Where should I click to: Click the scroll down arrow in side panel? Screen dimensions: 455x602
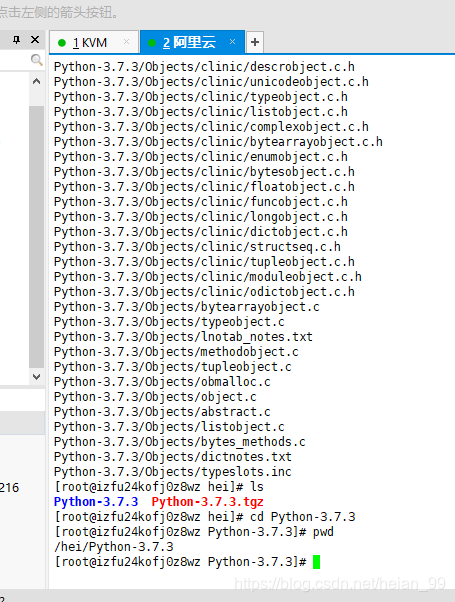36,377
